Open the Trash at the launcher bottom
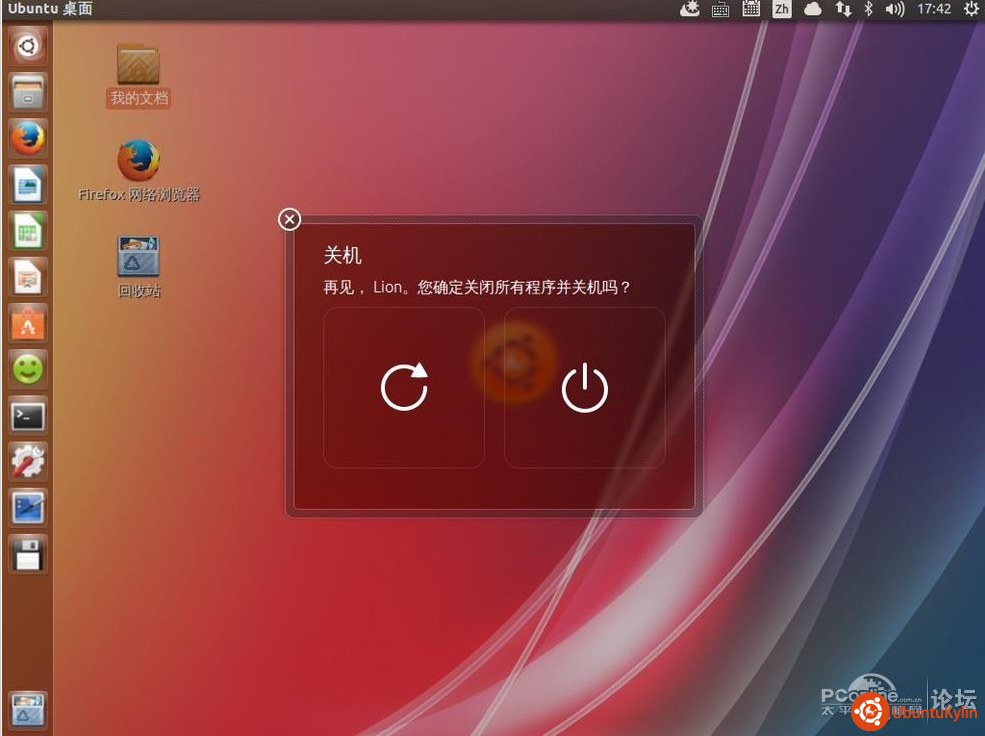985x736 pixels. pyautogui.click(x=28, y=709)
